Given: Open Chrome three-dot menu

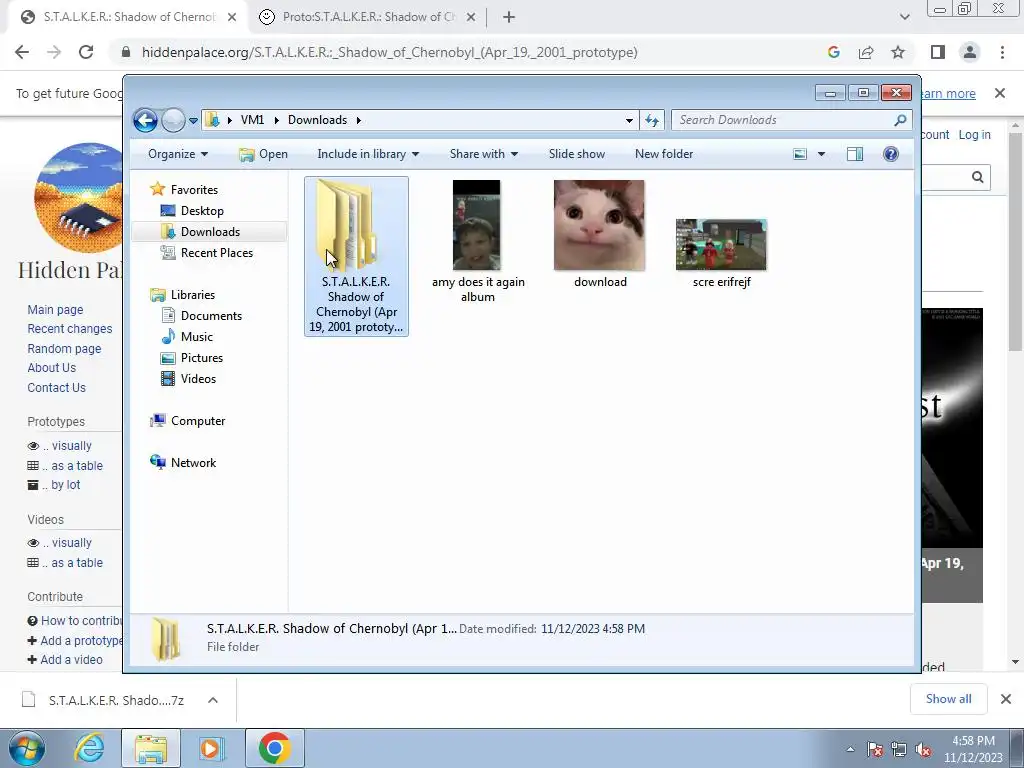Looking at the screenshot, I should click(x=1002, y=52).
